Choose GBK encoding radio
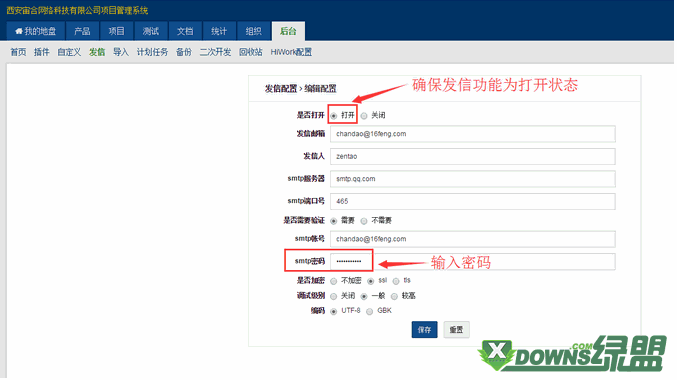677x380 pixels. pyautogui.click(x=370, y=312)
